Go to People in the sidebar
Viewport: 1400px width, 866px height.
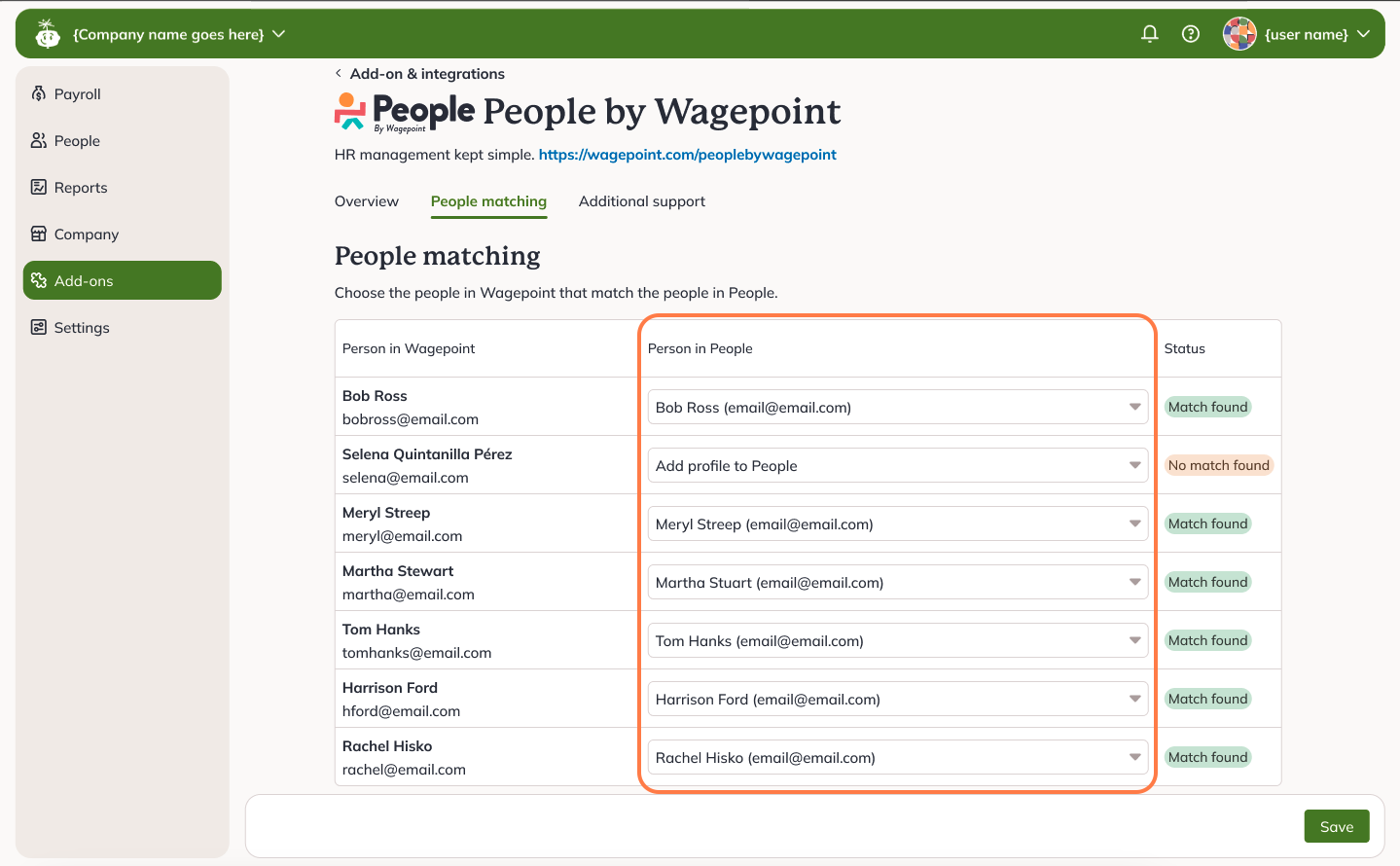coord(123,140)
